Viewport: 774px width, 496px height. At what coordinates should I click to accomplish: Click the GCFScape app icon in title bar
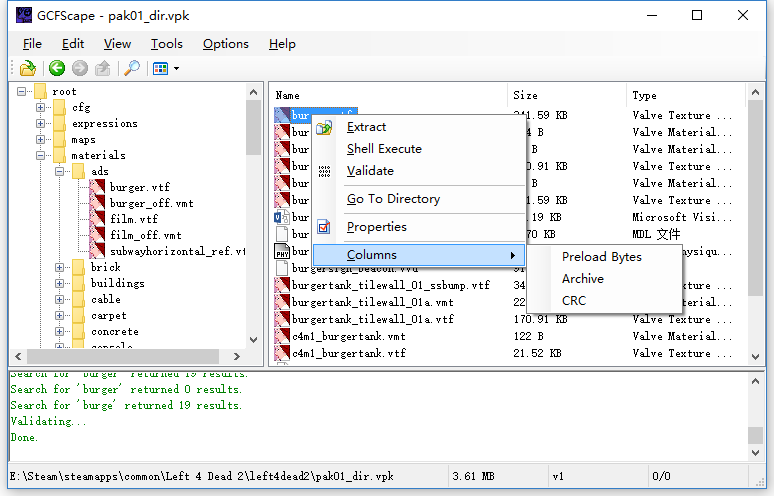[x=24, y=15]
